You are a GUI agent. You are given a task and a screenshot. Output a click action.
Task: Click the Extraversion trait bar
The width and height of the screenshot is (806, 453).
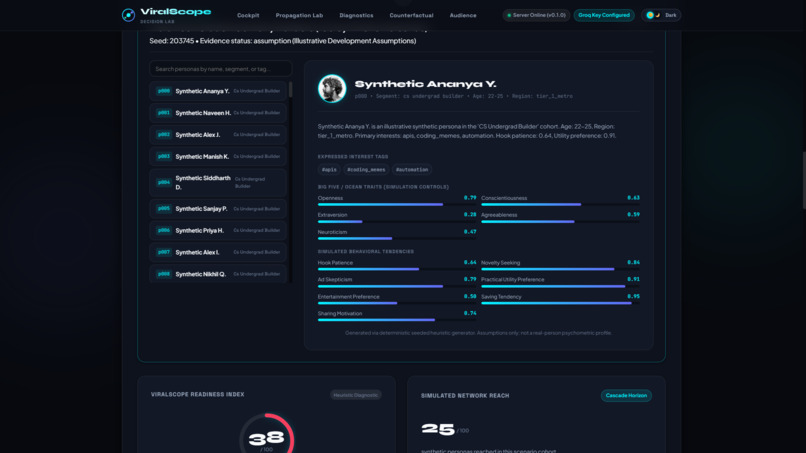pyautogui.click(x=397, y=222)
